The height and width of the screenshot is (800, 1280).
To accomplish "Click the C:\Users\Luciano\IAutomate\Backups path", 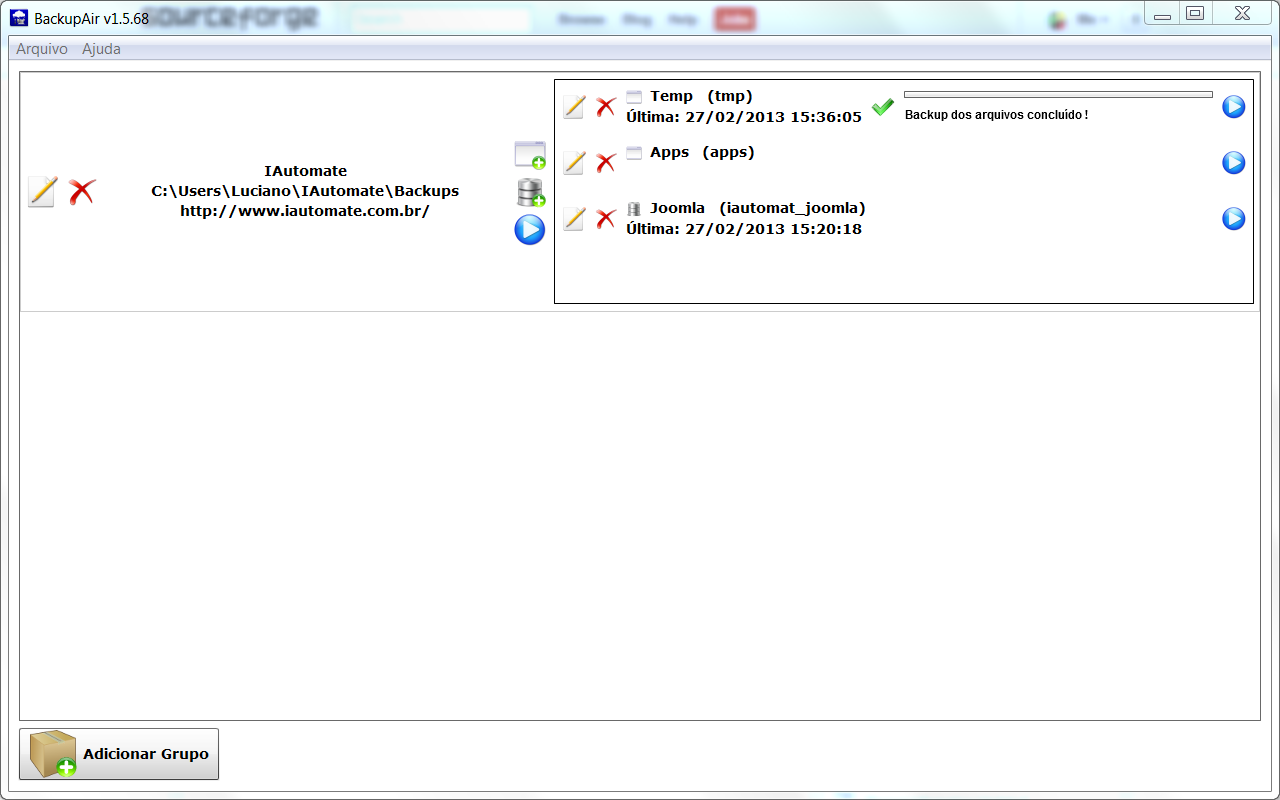I will click(x=305, y=191).
